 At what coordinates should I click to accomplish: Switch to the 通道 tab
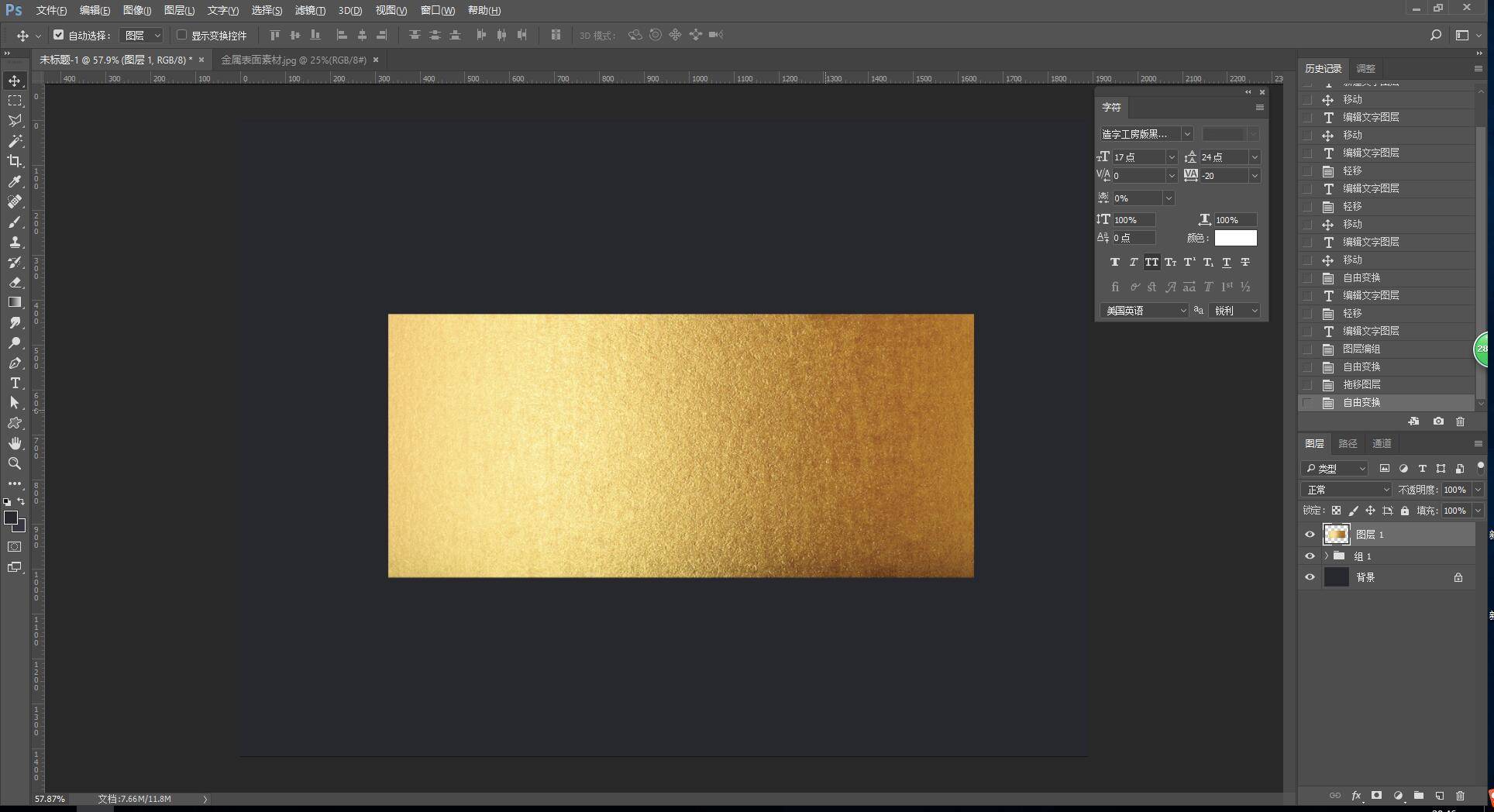[1382, 443]
